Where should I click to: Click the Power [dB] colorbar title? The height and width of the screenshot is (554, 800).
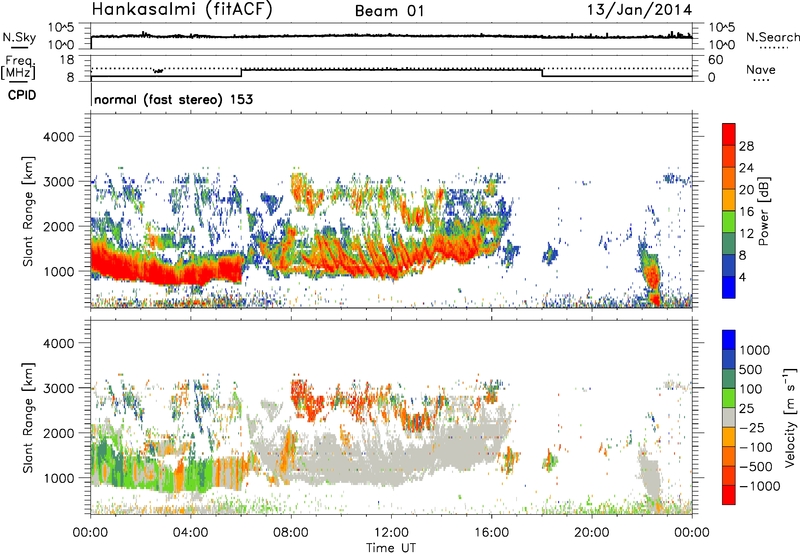[763, 211]
